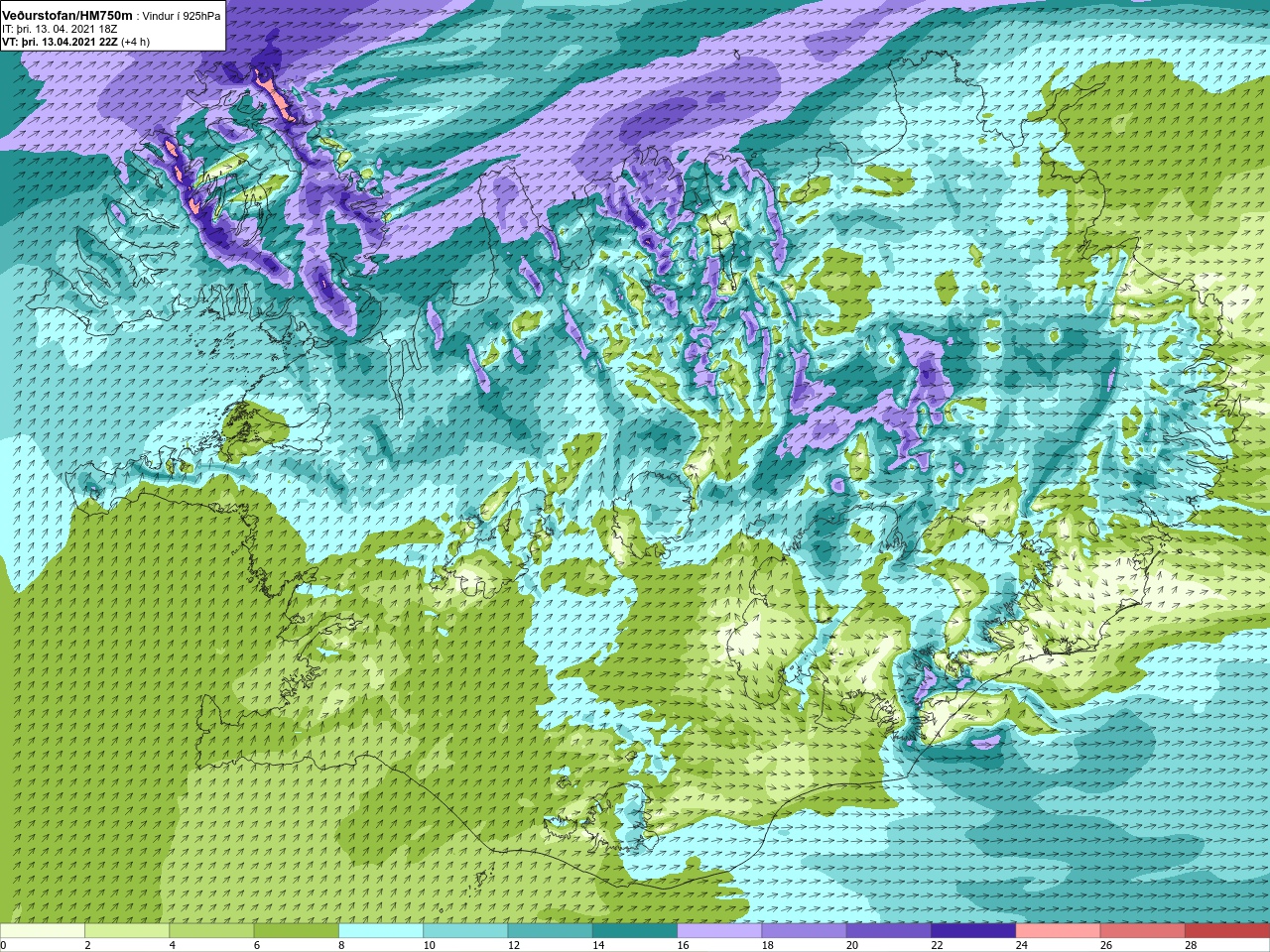
Task: Click the red 28+ legend swatch
Action: coord(1227,931)
